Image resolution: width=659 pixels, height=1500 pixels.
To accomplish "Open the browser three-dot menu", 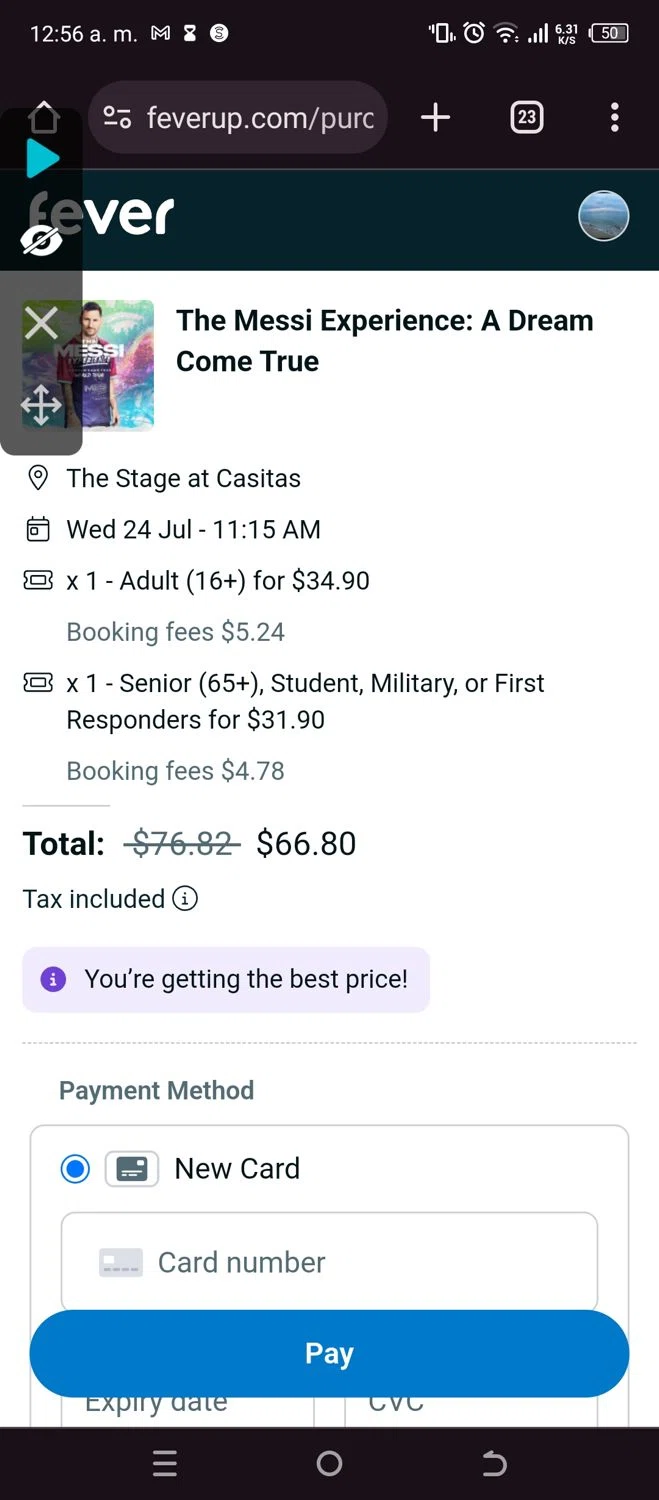I will [614, 118].
